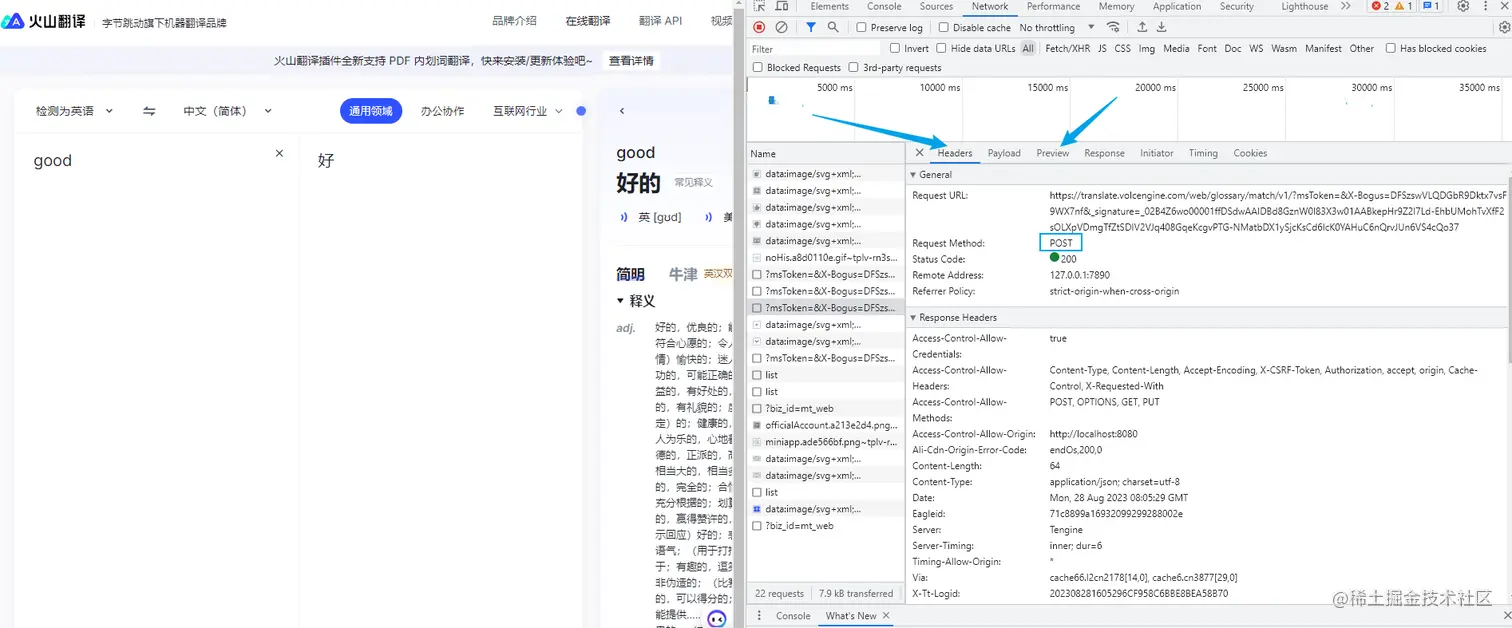Click the import HAR upload icon

[1142, 28]
